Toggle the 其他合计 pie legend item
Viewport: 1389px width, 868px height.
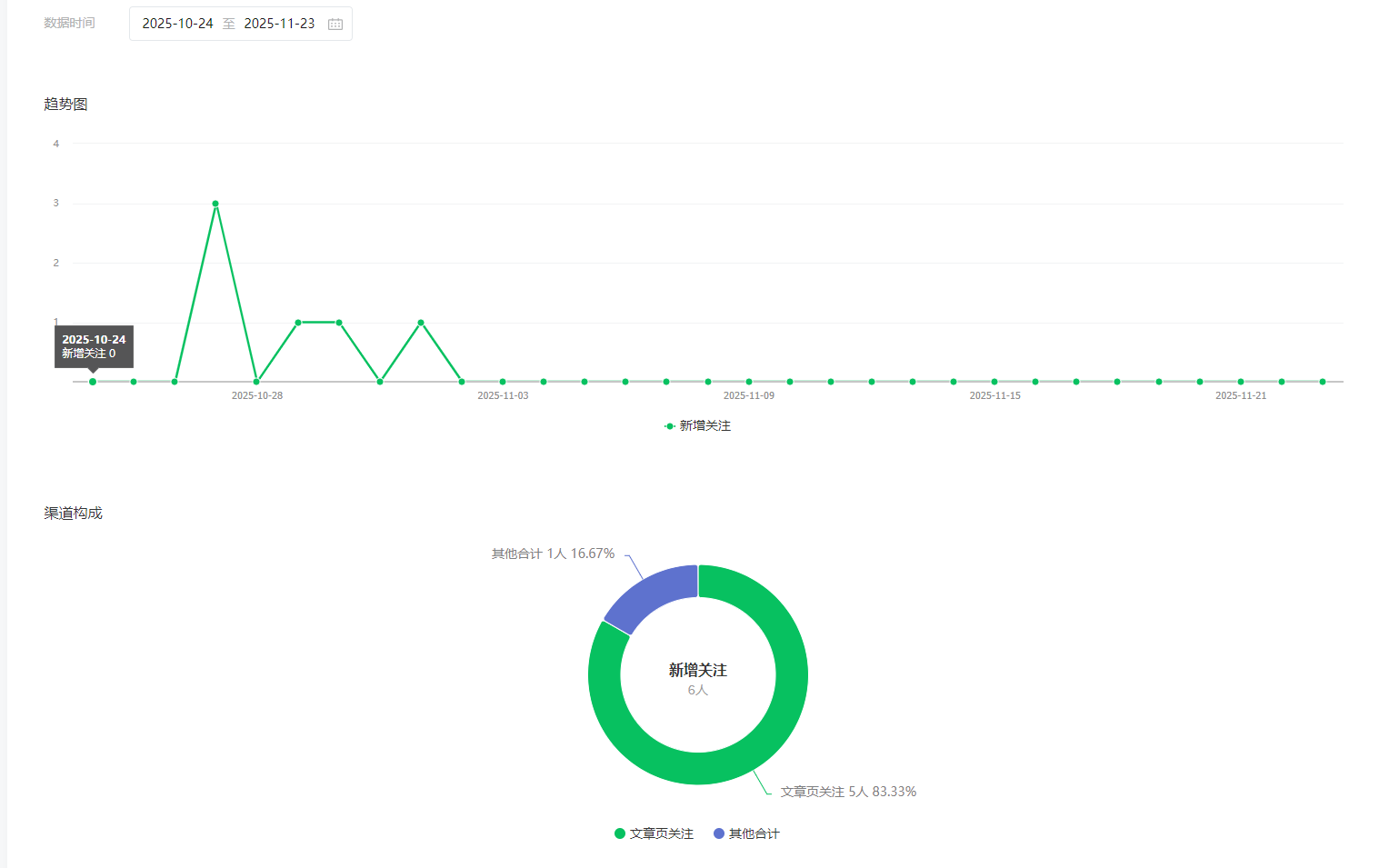tap(746, 833)
